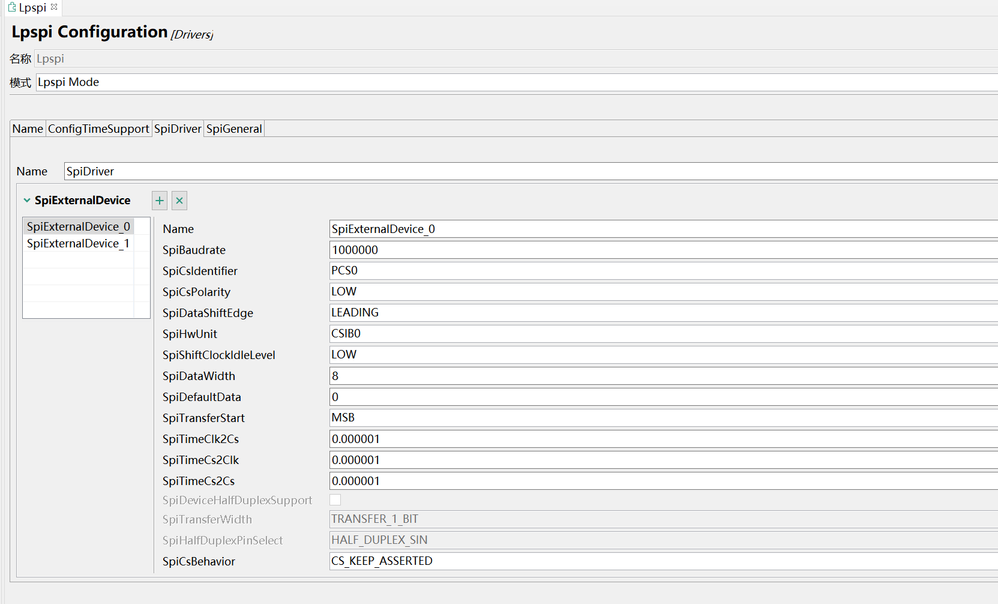The width and height of the screenshot is (998, 604).
Task: Toggle SpiDeviceHalfDuplexSupport checkbox
Action: tap(336, 500)
